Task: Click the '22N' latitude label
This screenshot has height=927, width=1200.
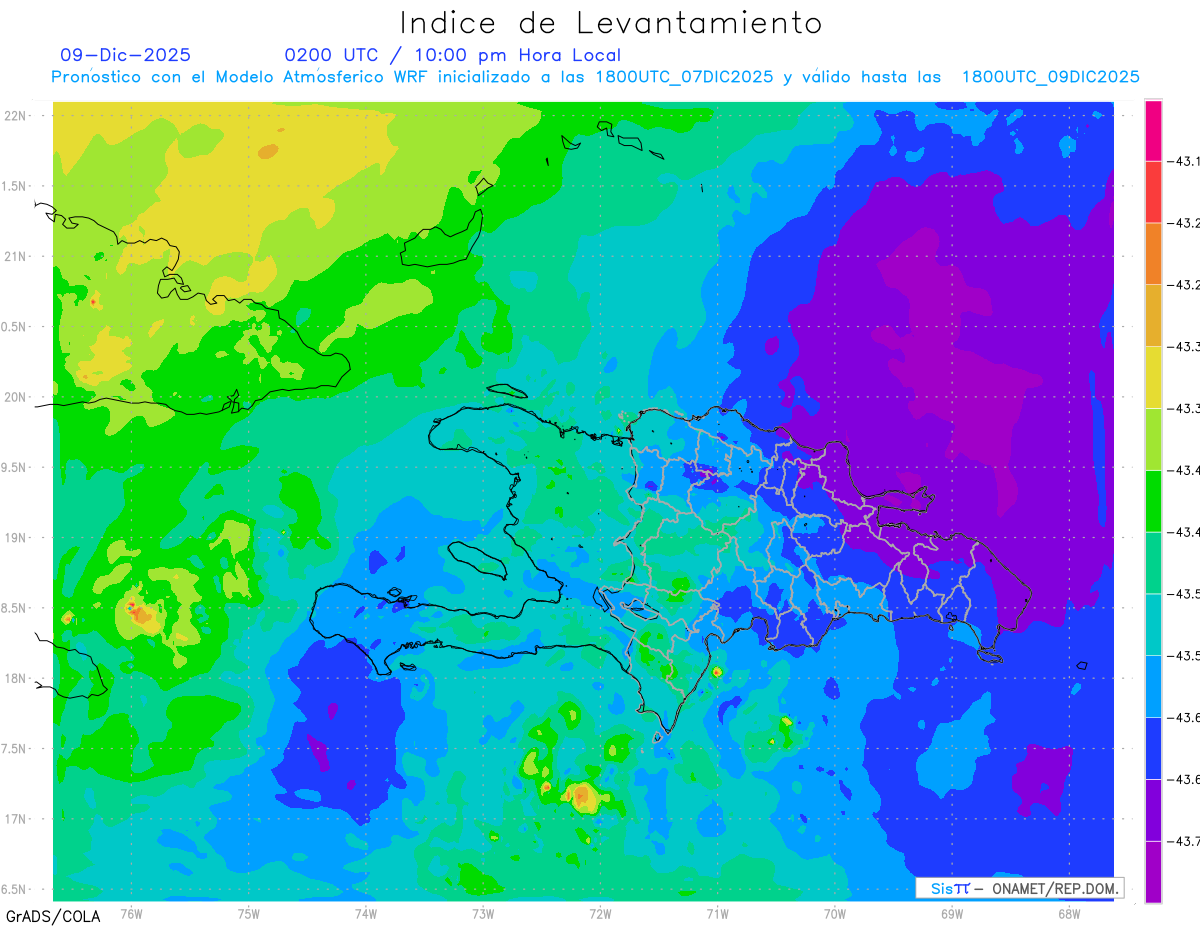Action: 16,116
